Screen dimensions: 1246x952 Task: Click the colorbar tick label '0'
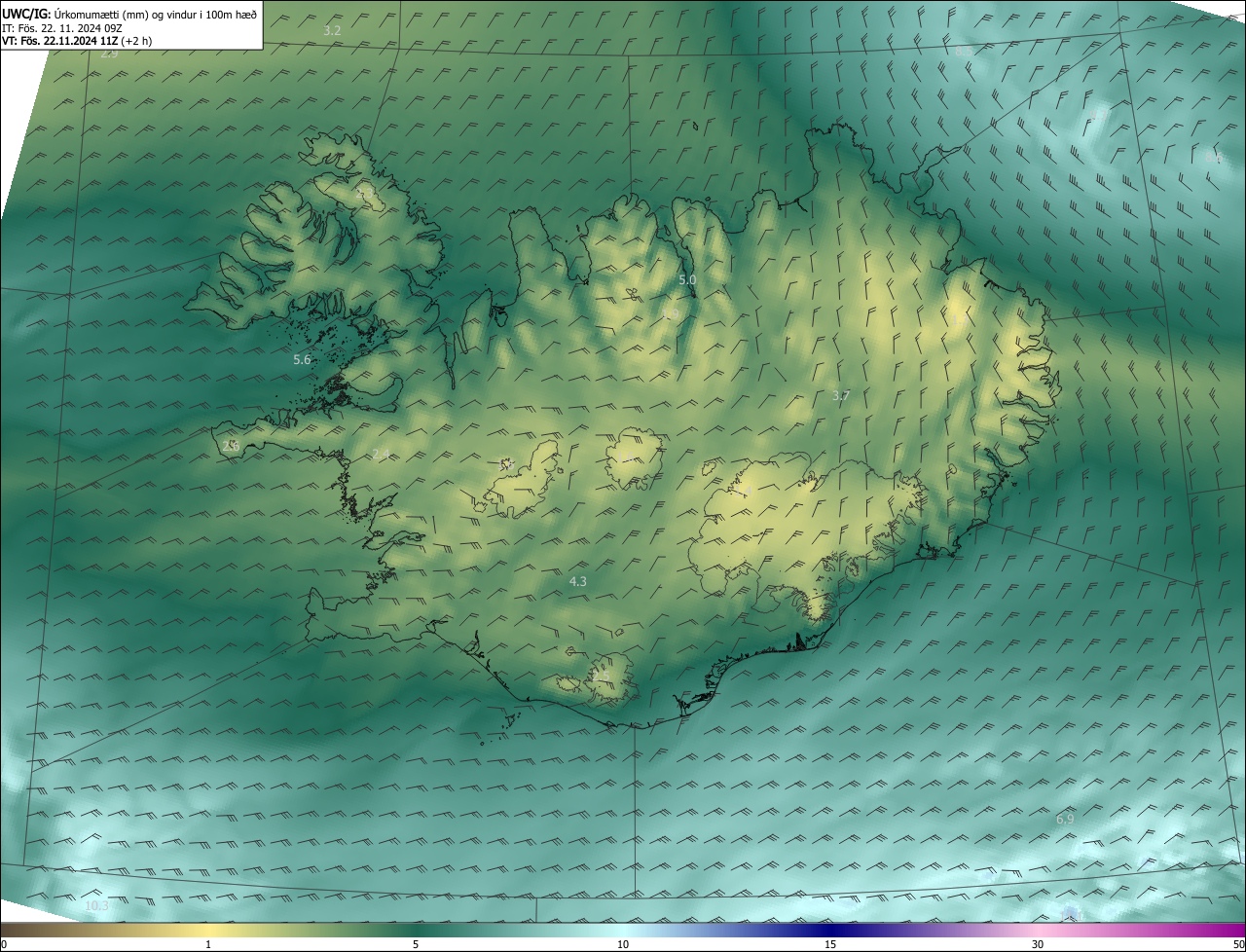coord(4,944)
